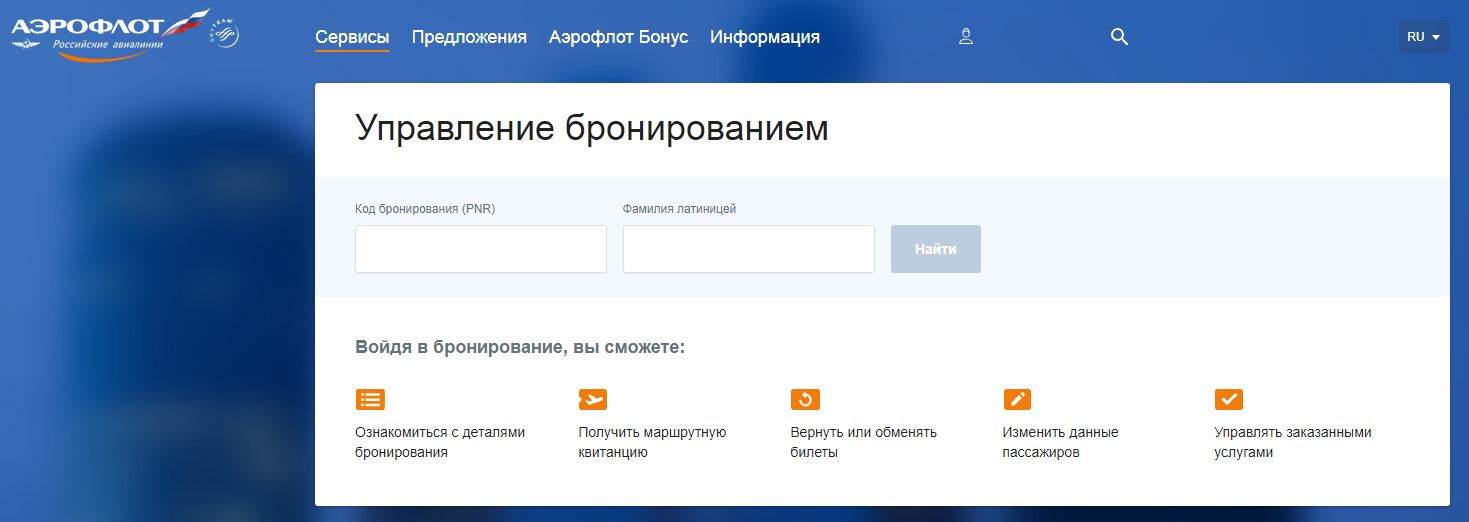Expand the RU language dropdown
This screenshot has height=522, width=1469.
pos(1423,37)
